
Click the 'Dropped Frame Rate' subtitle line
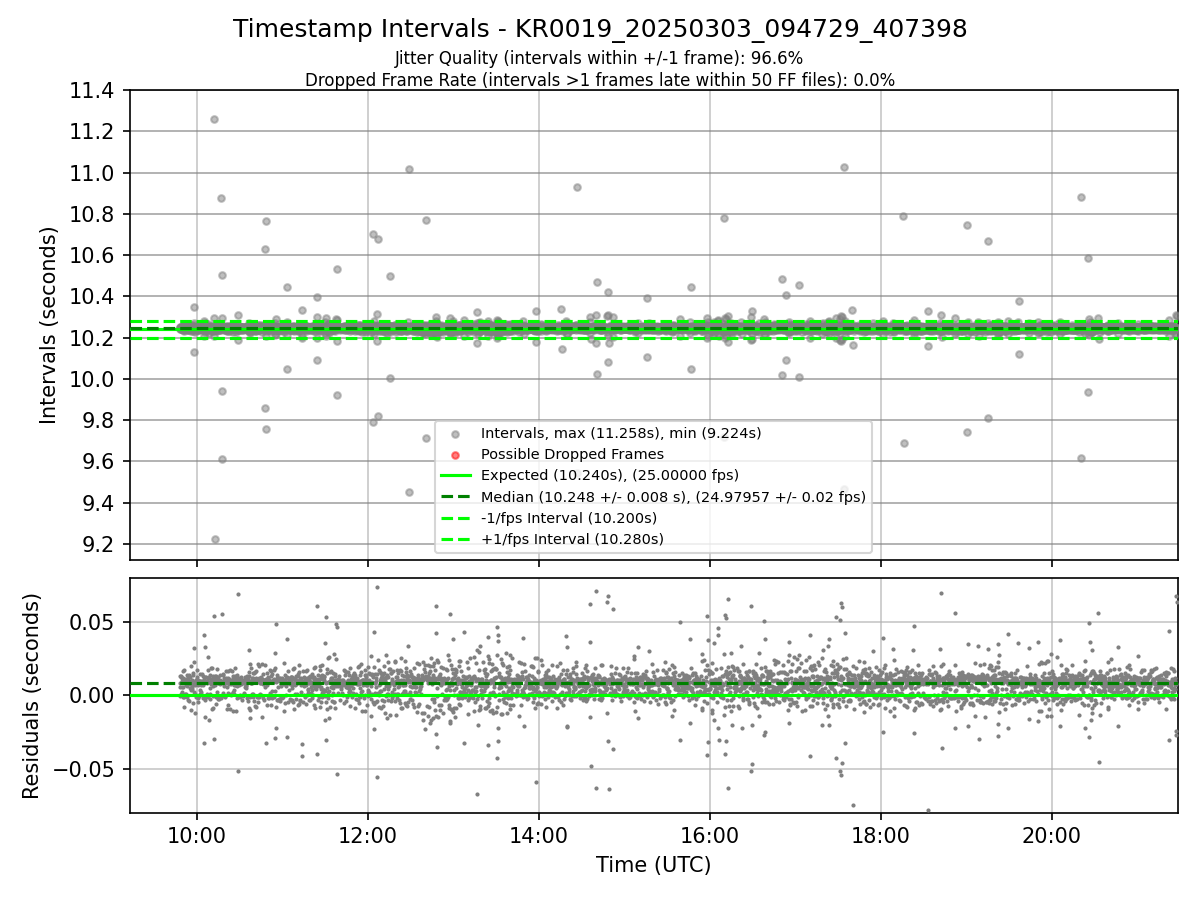(x=600, y=80)
